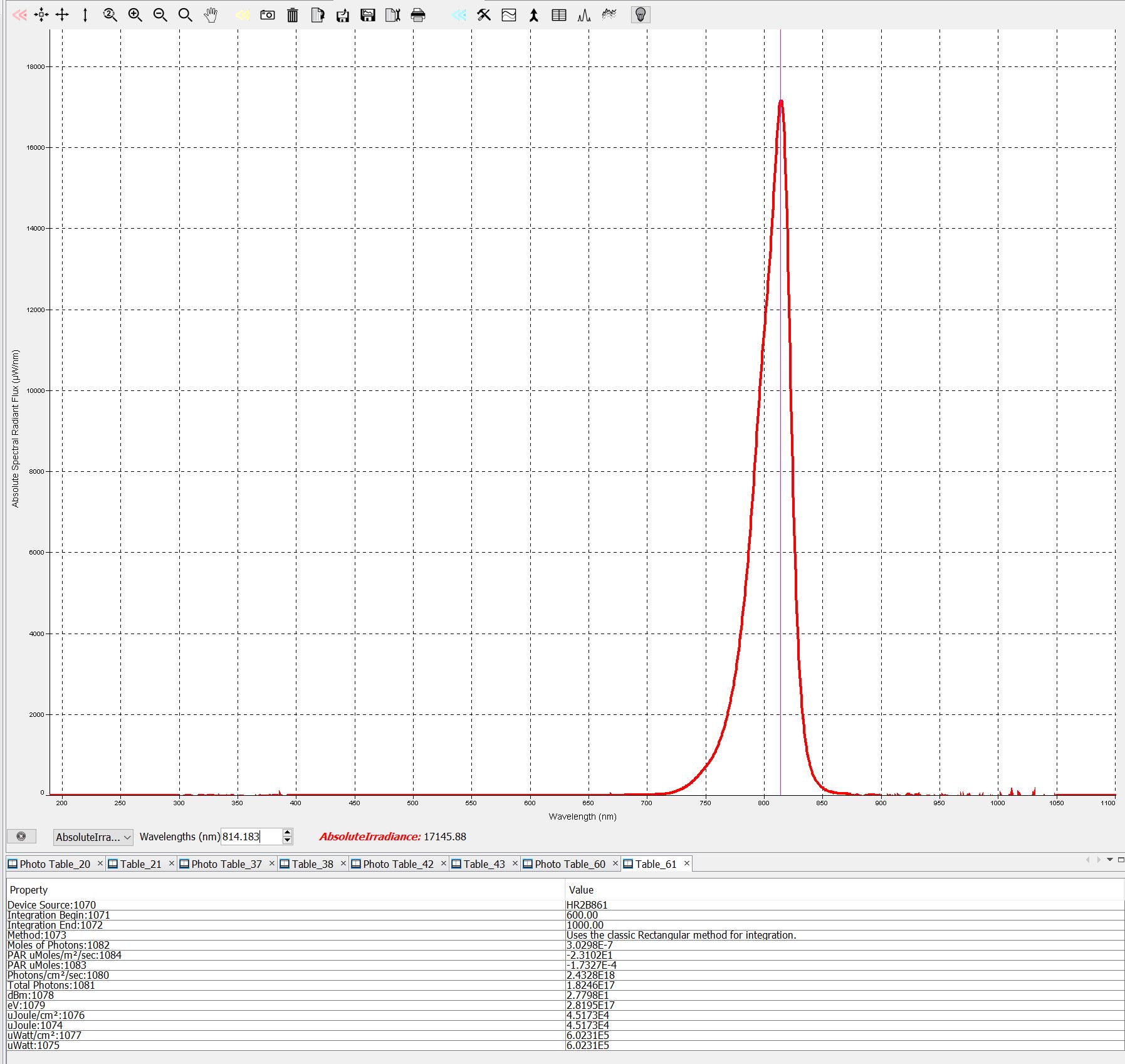Click the data table view icon
The height and width of the screenshot is (1064, 1125).
coord(559,15)
